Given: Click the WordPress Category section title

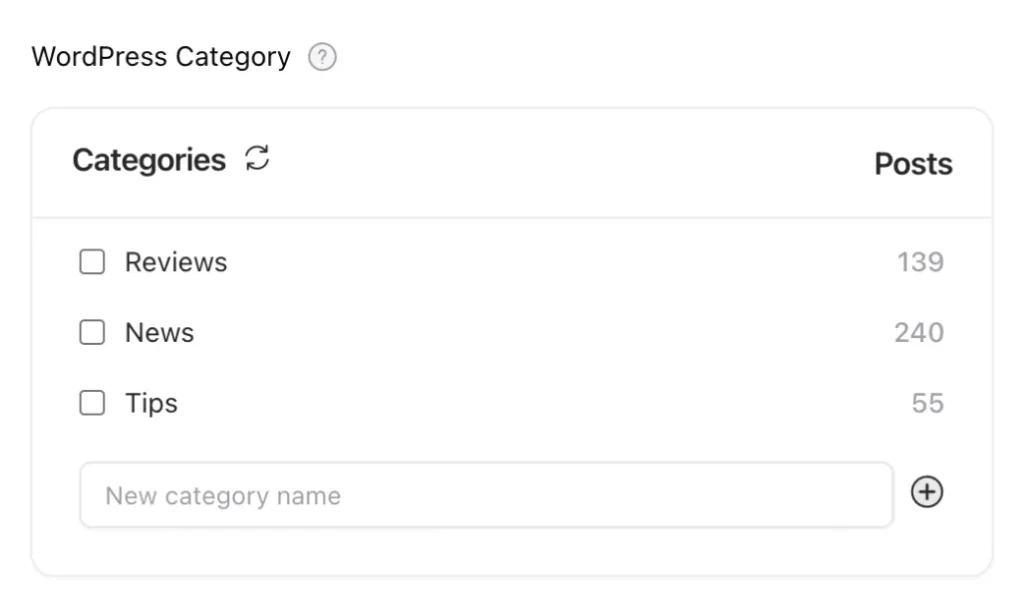Looking at the screenshot, I should coord(161,57).
